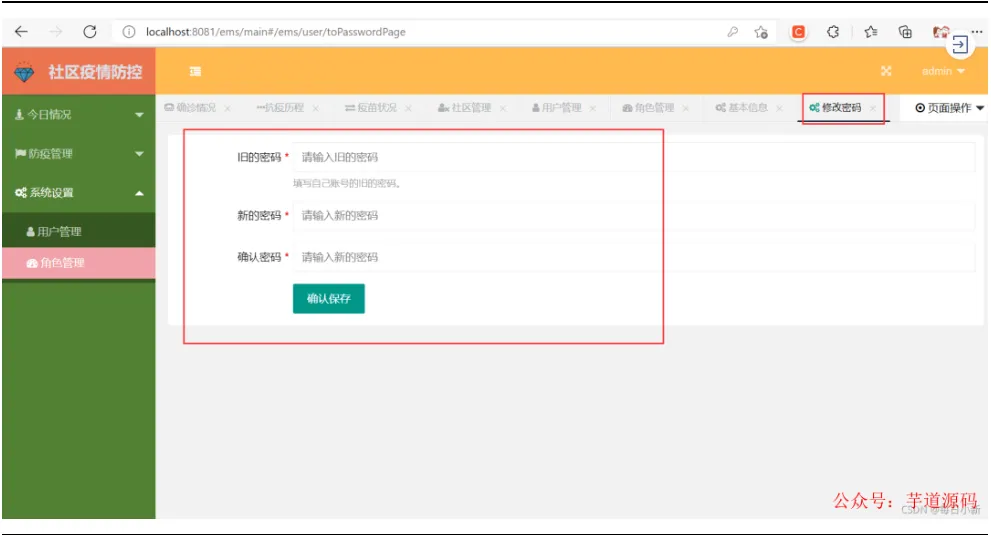Switch to the 基本信息 tab
The height and width of the screenshot is (536, 991).
[x=741, y=107]
